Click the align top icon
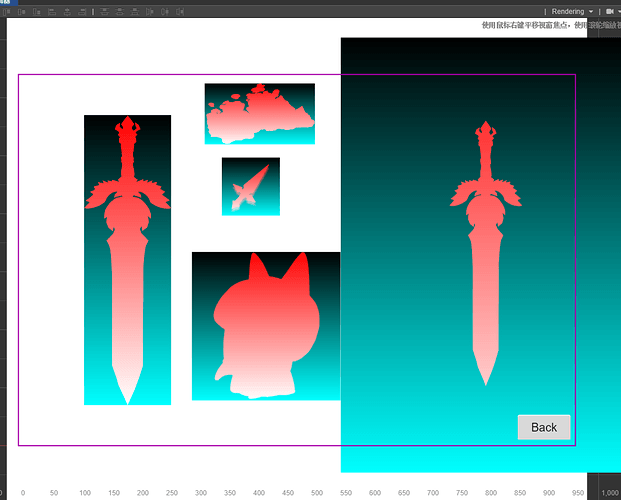The width and height of the screenshot is (621, 500). pyautogui.click(x=6, y=12)
